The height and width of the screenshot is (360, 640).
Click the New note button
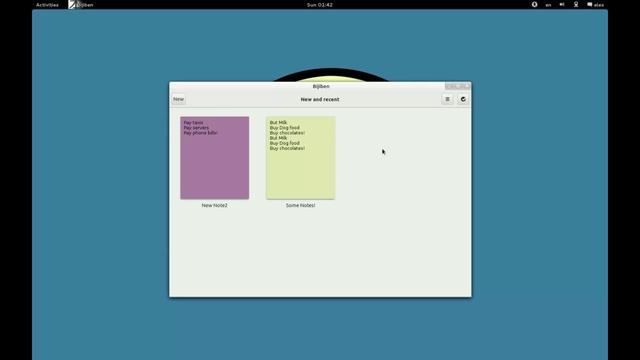[178, 99]
